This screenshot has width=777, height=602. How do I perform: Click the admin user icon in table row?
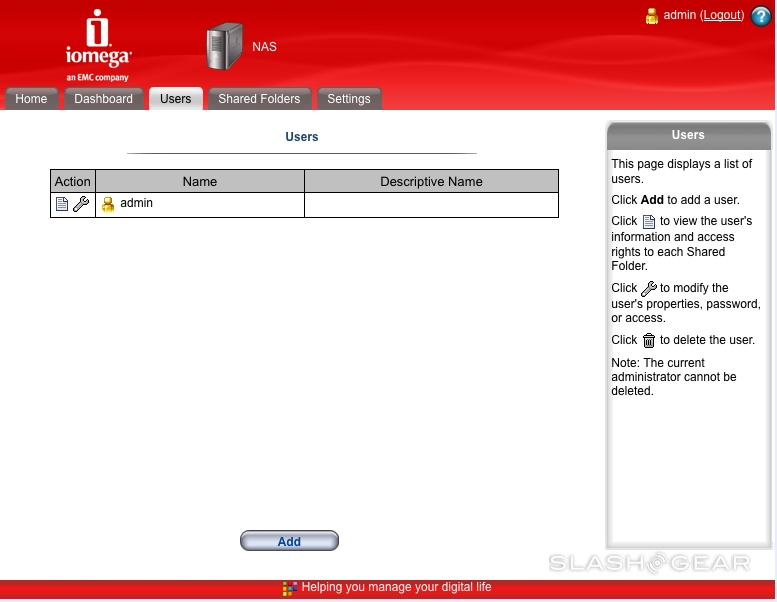(x=108, y=204)
